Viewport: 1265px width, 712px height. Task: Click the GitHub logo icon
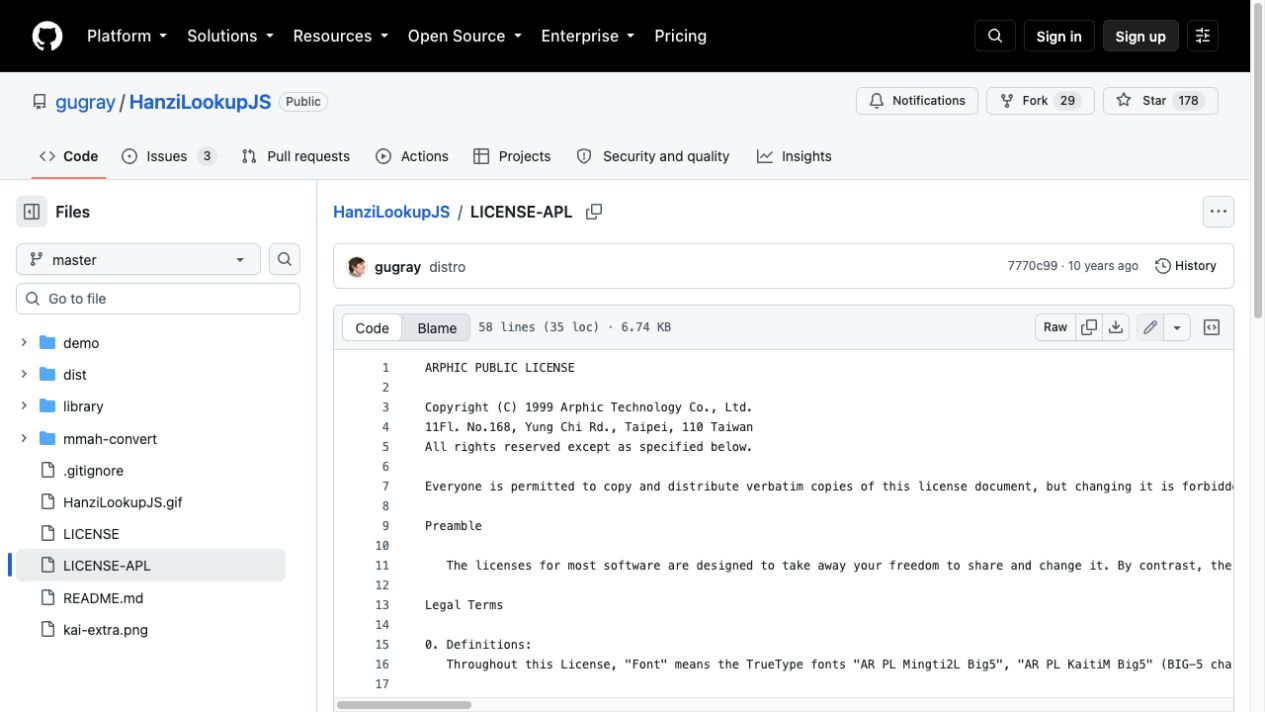tap(47, 36)
